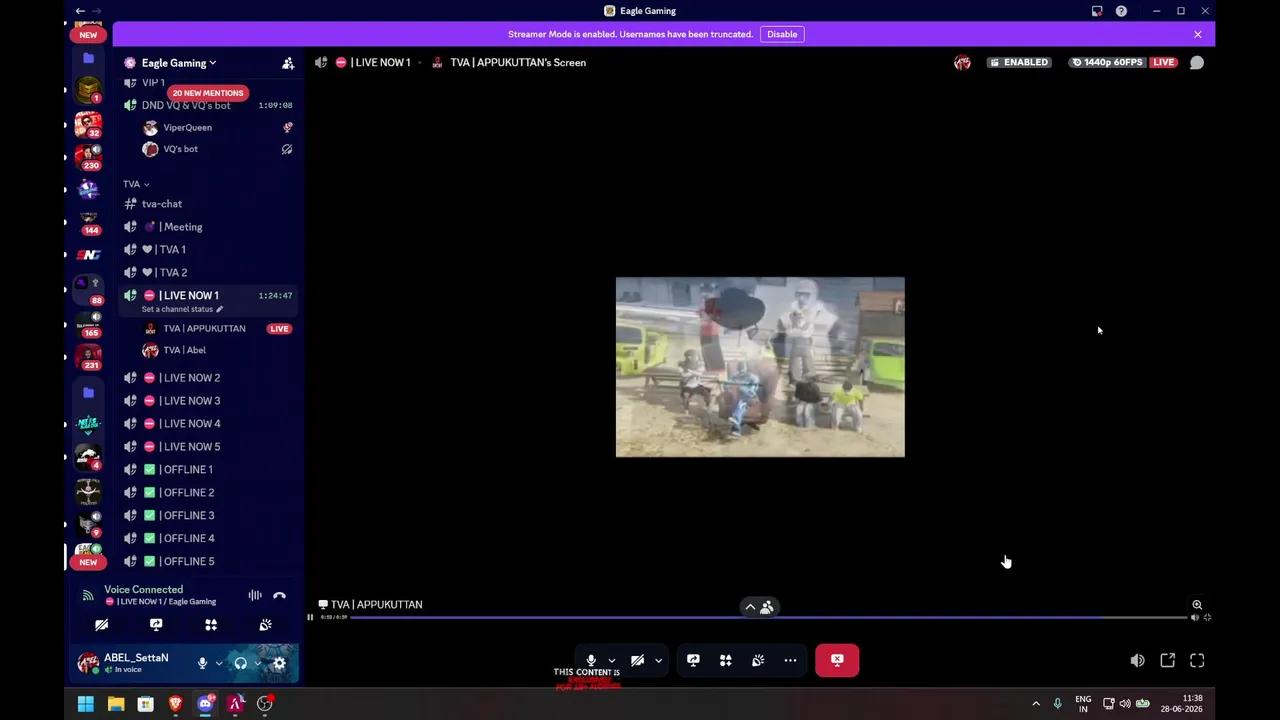Open activities icon in stream control bar

tap(726, 660)
